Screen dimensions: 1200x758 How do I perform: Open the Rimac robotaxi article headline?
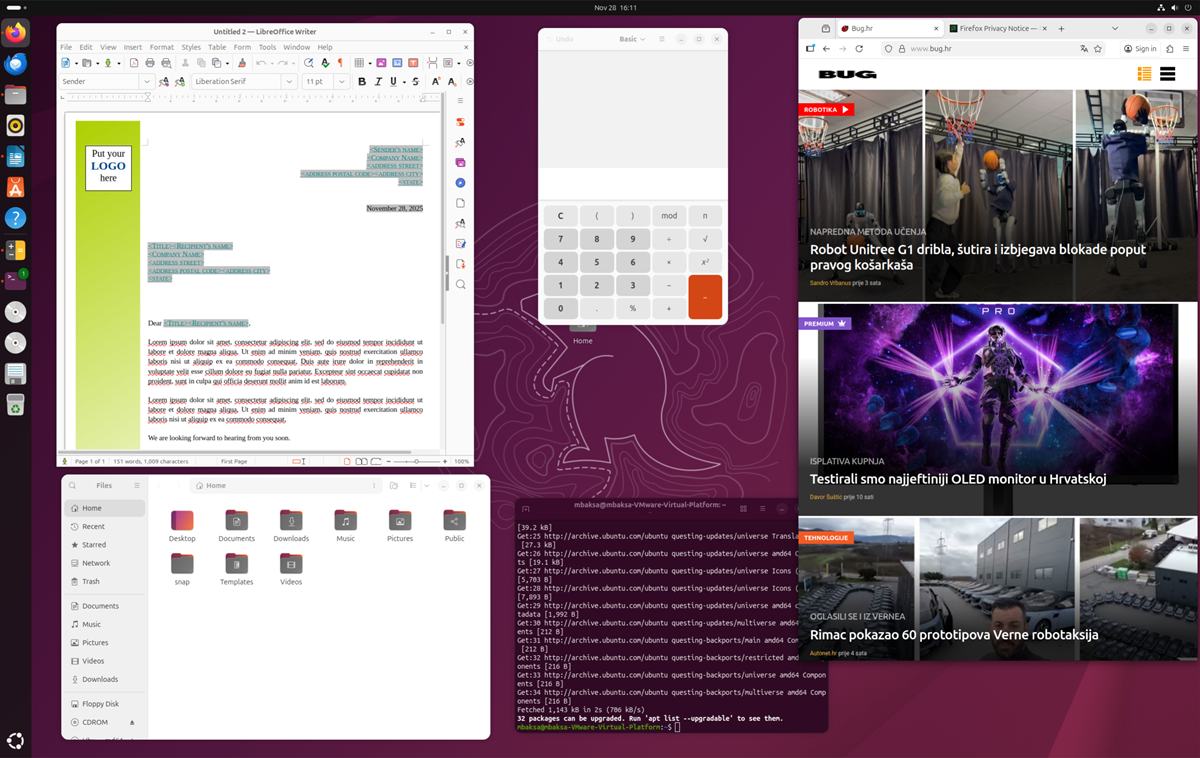click(953, 634)
